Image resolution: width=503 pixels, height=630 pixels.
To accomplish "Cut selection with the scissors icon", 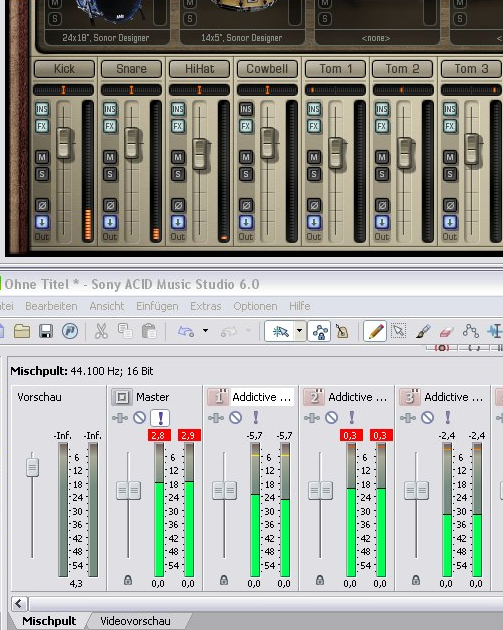I will [101, 331].
